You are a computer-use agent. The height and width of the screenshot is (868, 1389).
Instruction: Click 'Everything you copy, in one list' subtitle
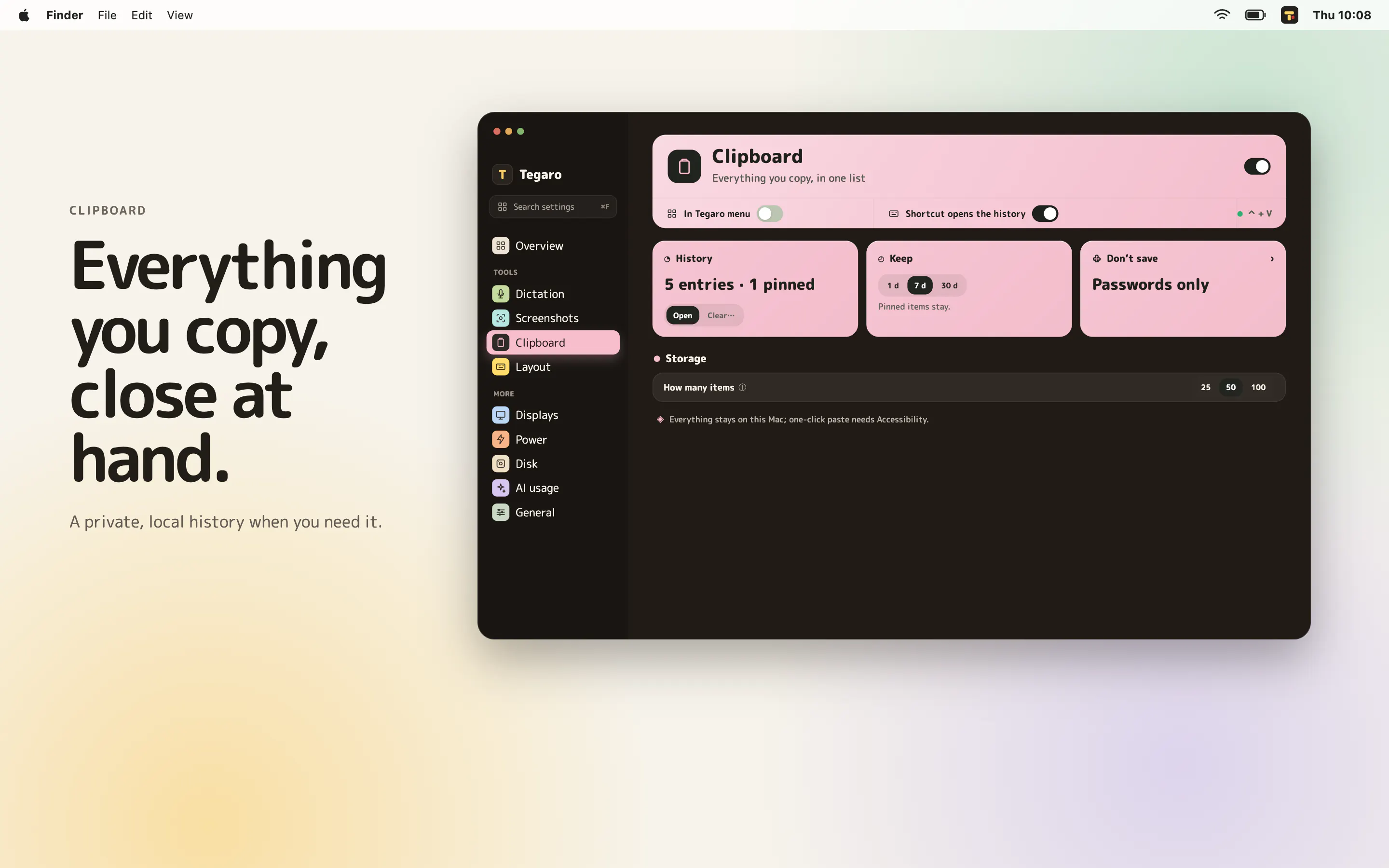click(788, 178)
